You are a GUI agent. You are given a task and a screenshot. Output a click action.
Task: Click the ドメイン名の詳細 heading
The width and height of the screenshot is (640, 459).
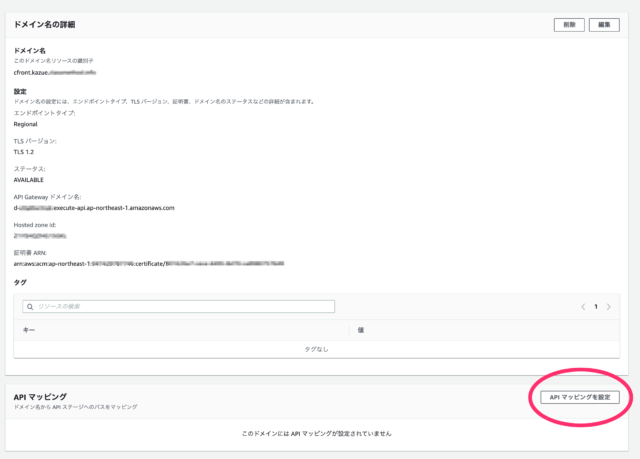click(44, 24)
